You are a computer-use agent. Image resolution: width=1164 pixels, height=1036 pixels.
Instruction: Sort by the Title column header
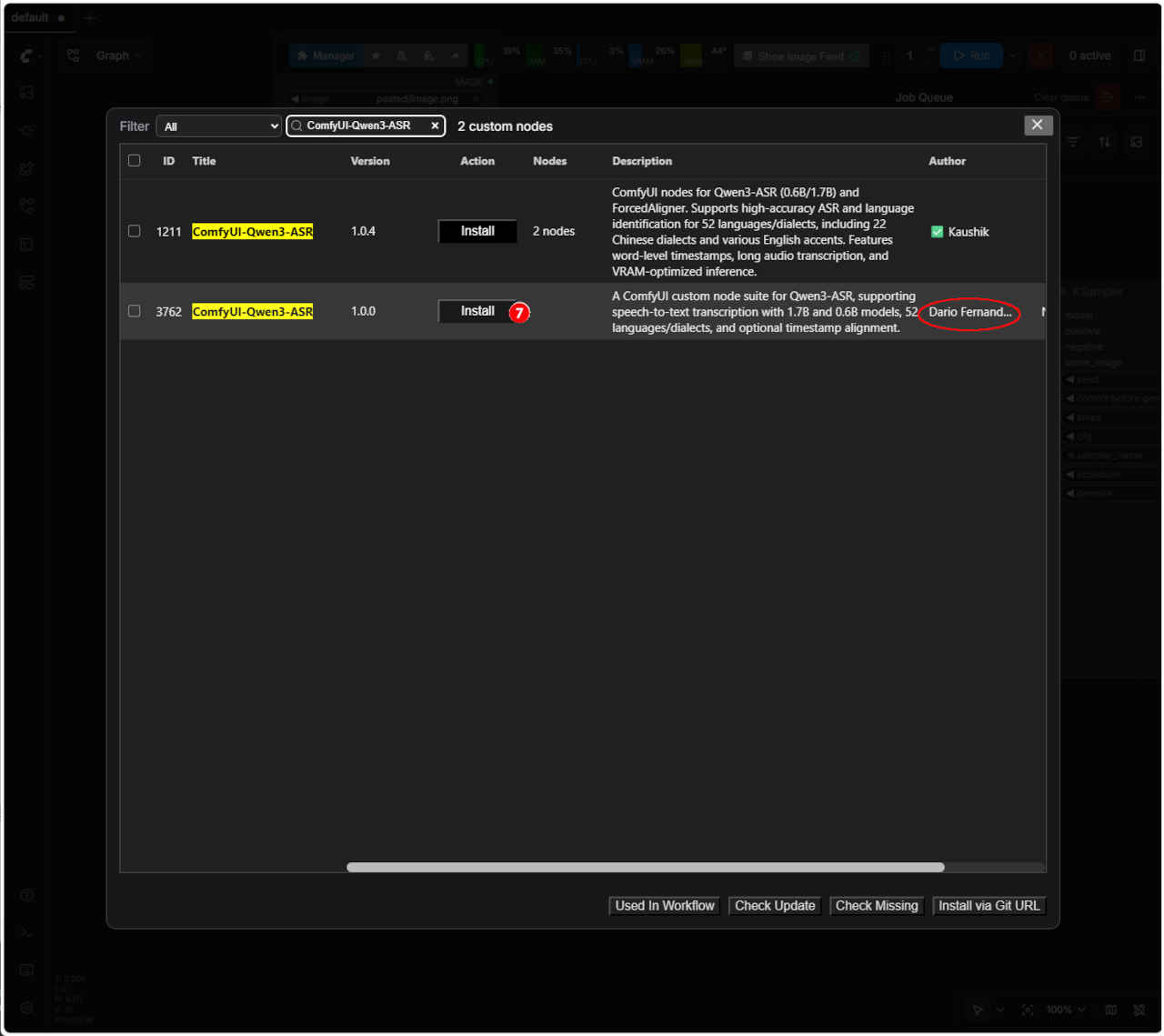coord(204,161)
